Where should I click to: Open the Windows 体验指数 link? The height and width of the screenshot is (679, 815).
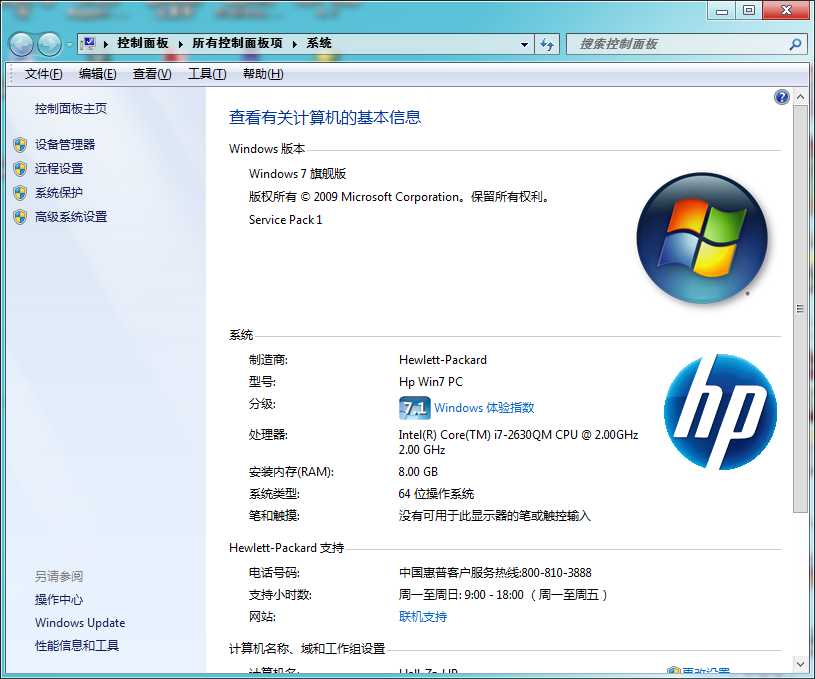click(484, 408)
